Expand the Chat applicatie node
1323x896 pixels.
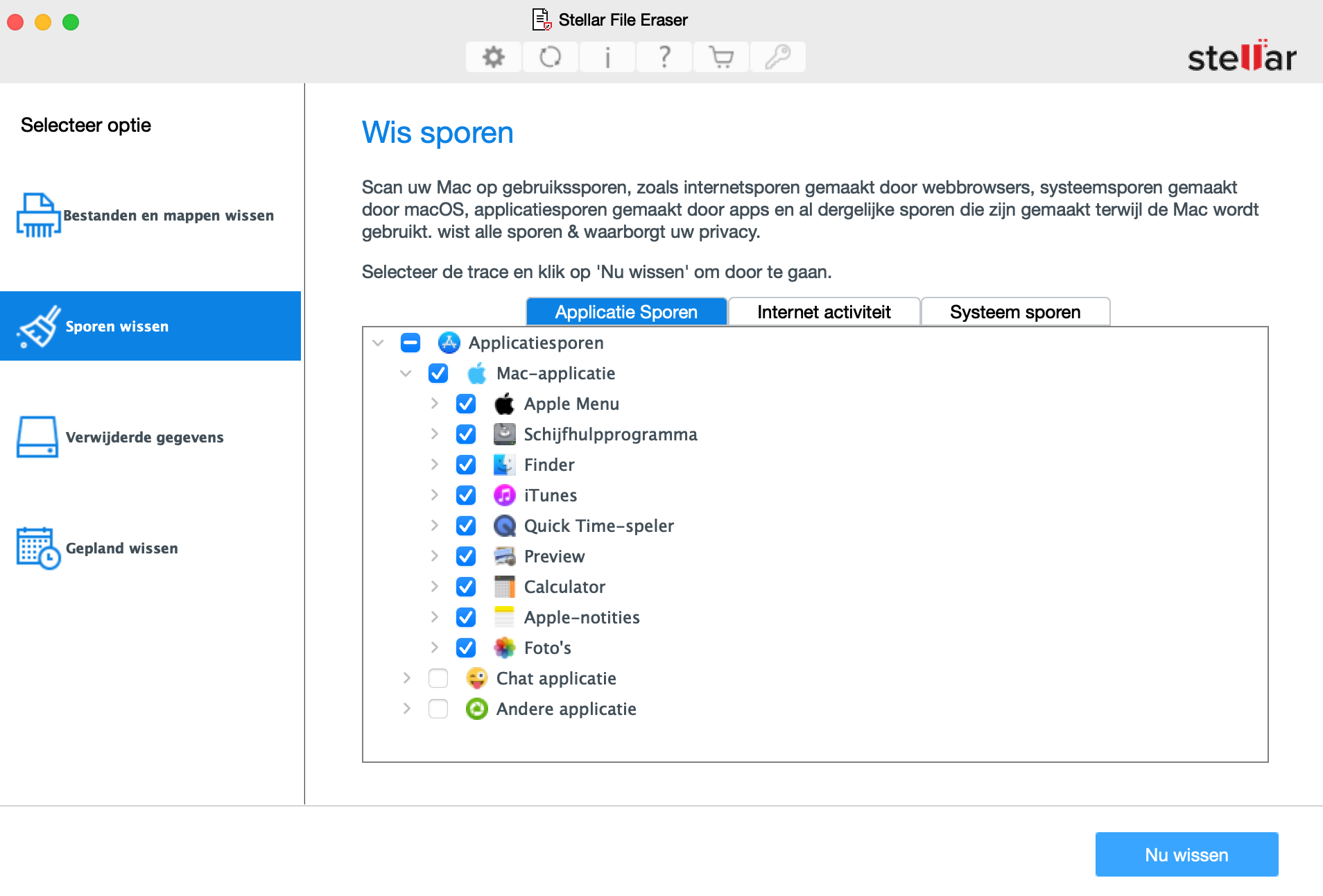(406, 678)
